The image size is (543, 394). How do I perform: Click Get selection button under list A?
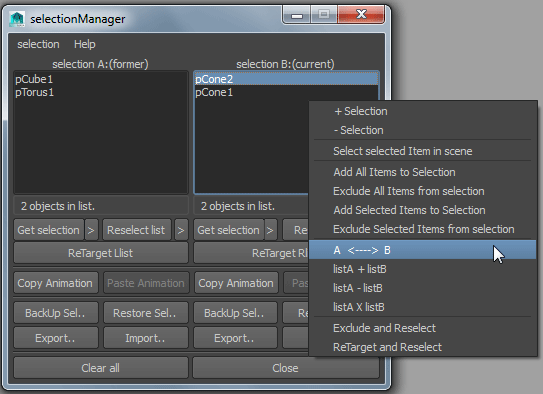(49, 230)
